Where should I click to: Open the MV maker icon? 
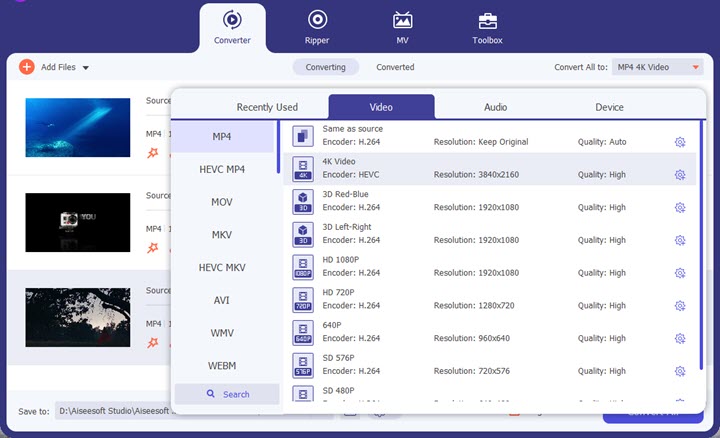402,20
